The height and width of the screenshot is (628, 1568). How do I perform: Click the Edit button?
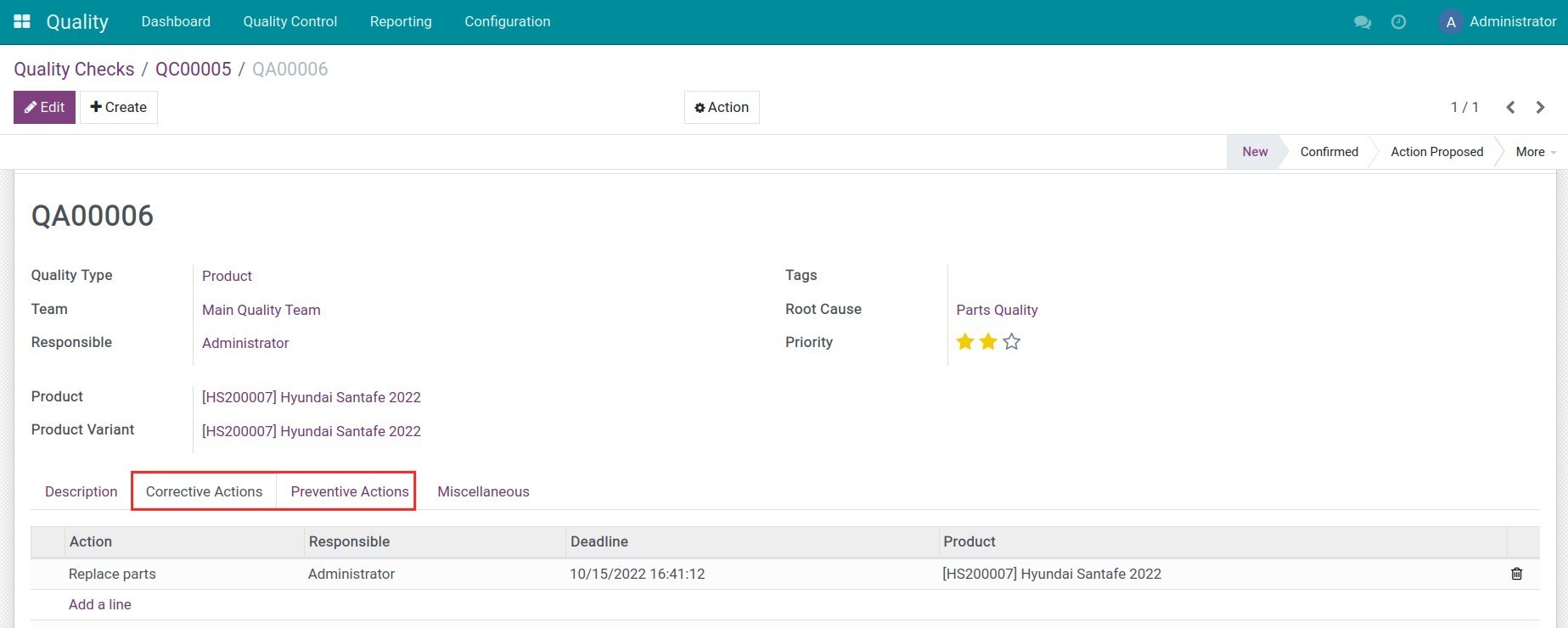tap(44, 107)
